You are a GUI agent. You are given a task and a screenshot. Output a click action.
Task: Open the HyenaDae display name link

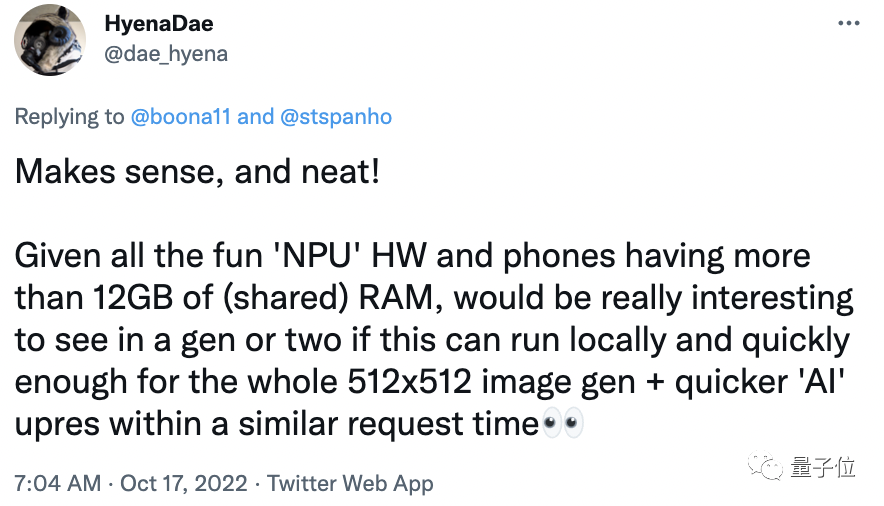point(165,23)
